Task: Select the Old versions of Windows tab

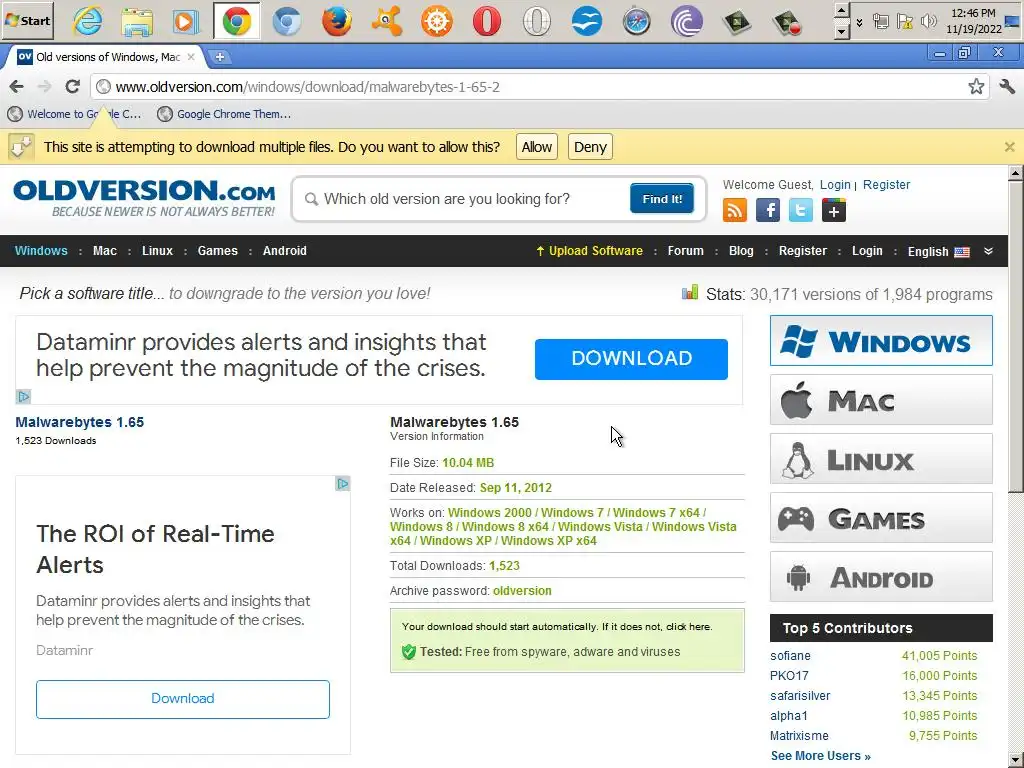Action: point(106,57)
